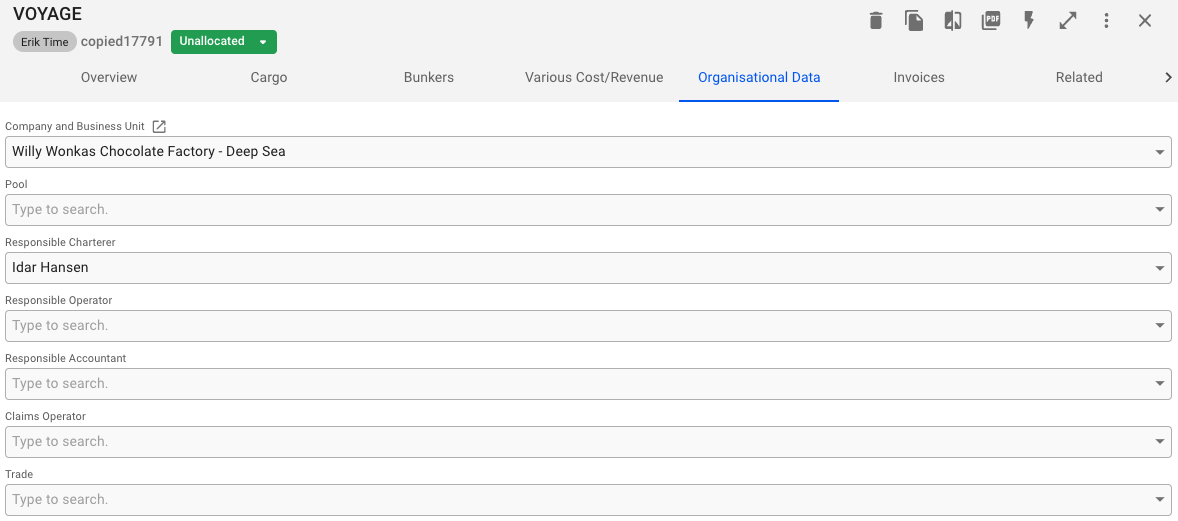Open the Bunkers tab
Screen dimensions: 1178x521
429,77
